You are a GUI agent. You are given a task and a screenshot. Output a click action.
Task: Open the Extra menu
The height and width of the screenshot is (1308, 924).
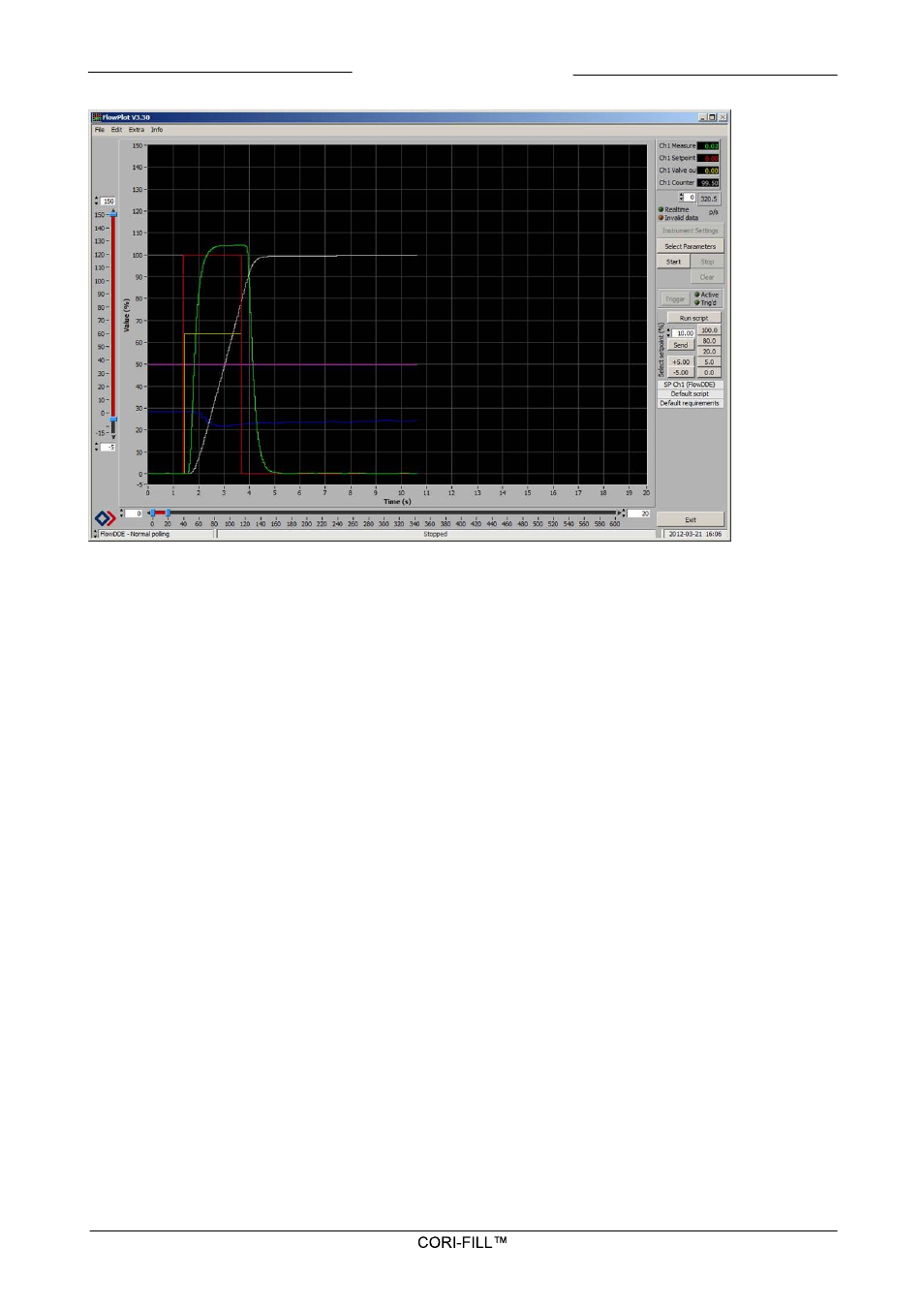(137, 130)
